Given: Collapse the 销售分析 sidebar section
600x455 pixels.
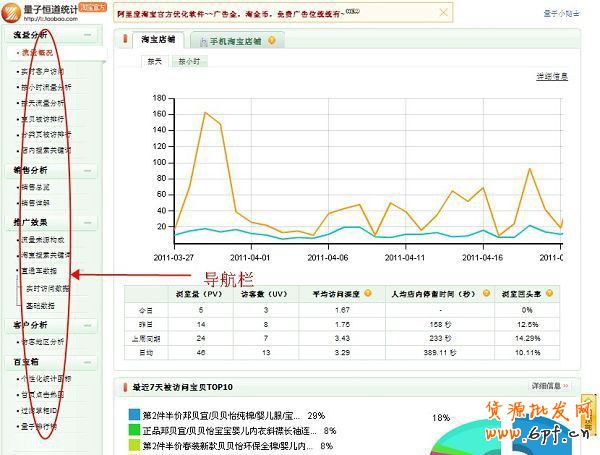Looking at the screenshot, I should 88,171.
